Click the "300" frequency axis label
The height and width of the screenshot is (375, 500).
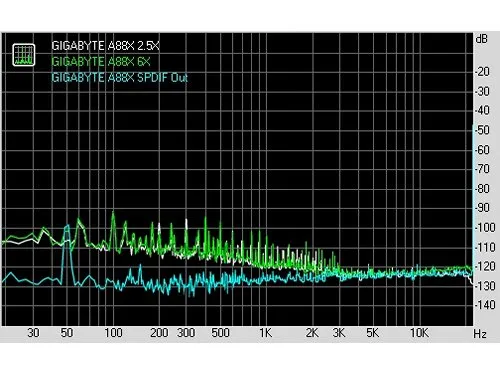(186, 333)
